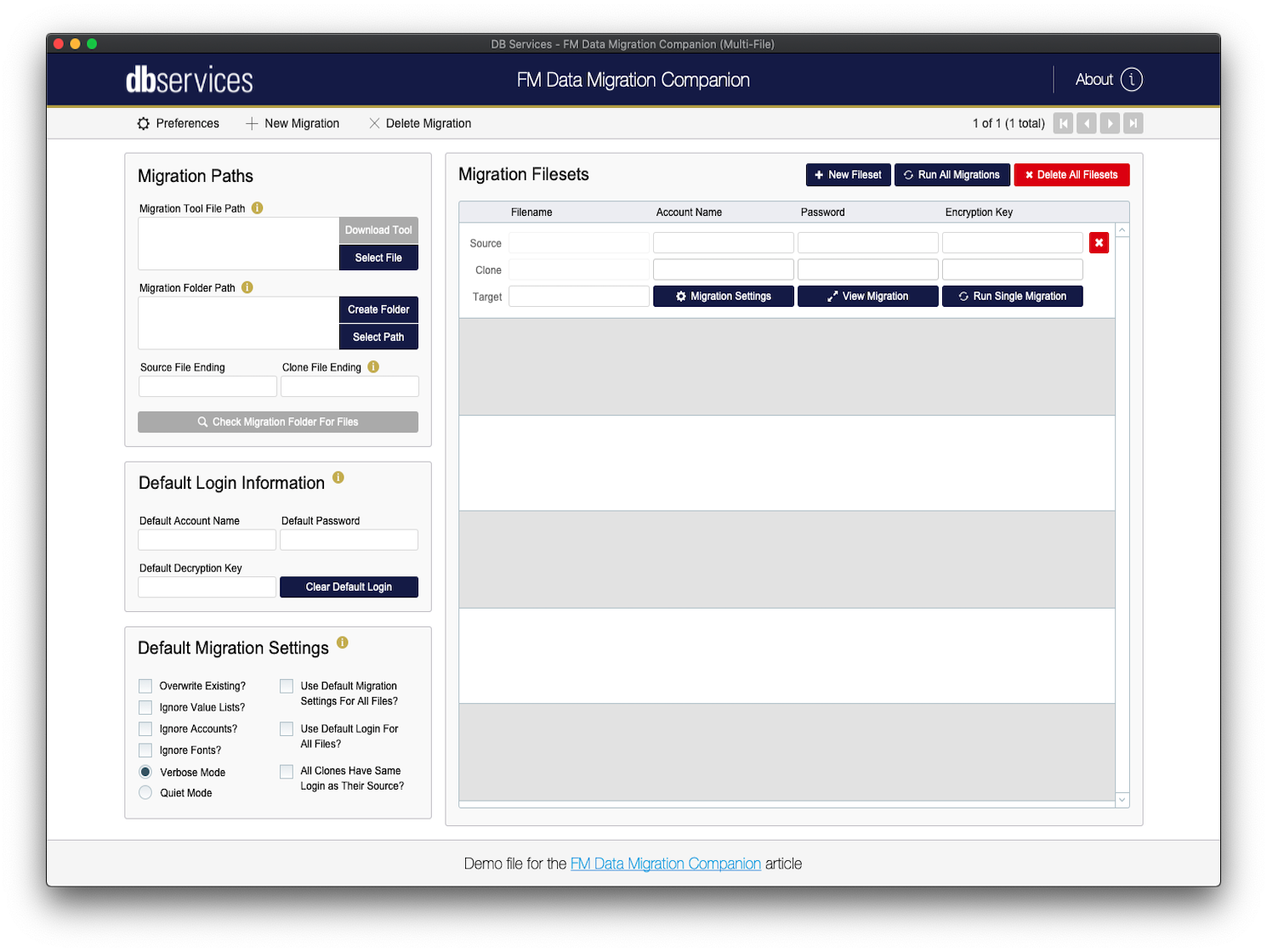Focus the Default Decryption Key field
Screen dimensions: 1267x952
coord(207,586)
